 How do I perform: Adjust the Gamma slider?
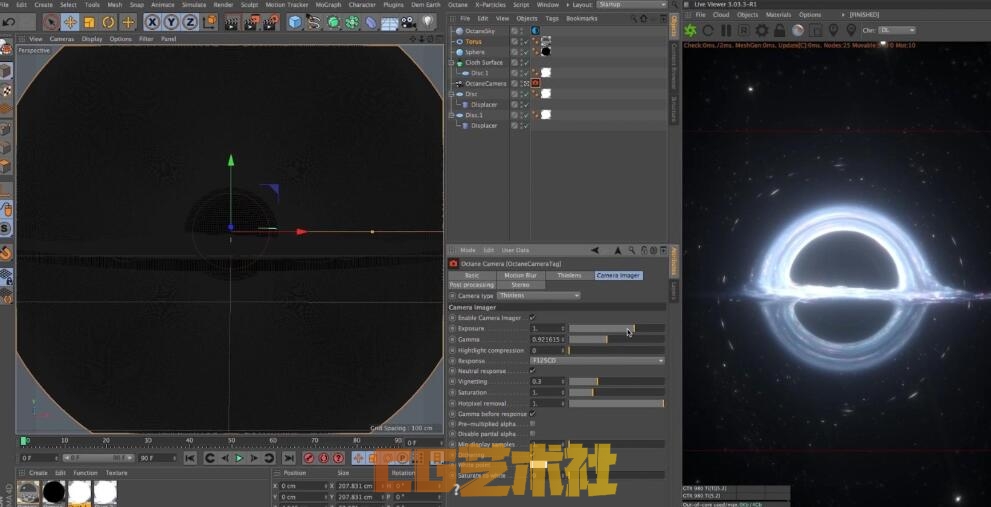pyautogui.click(x=616, y=339)
